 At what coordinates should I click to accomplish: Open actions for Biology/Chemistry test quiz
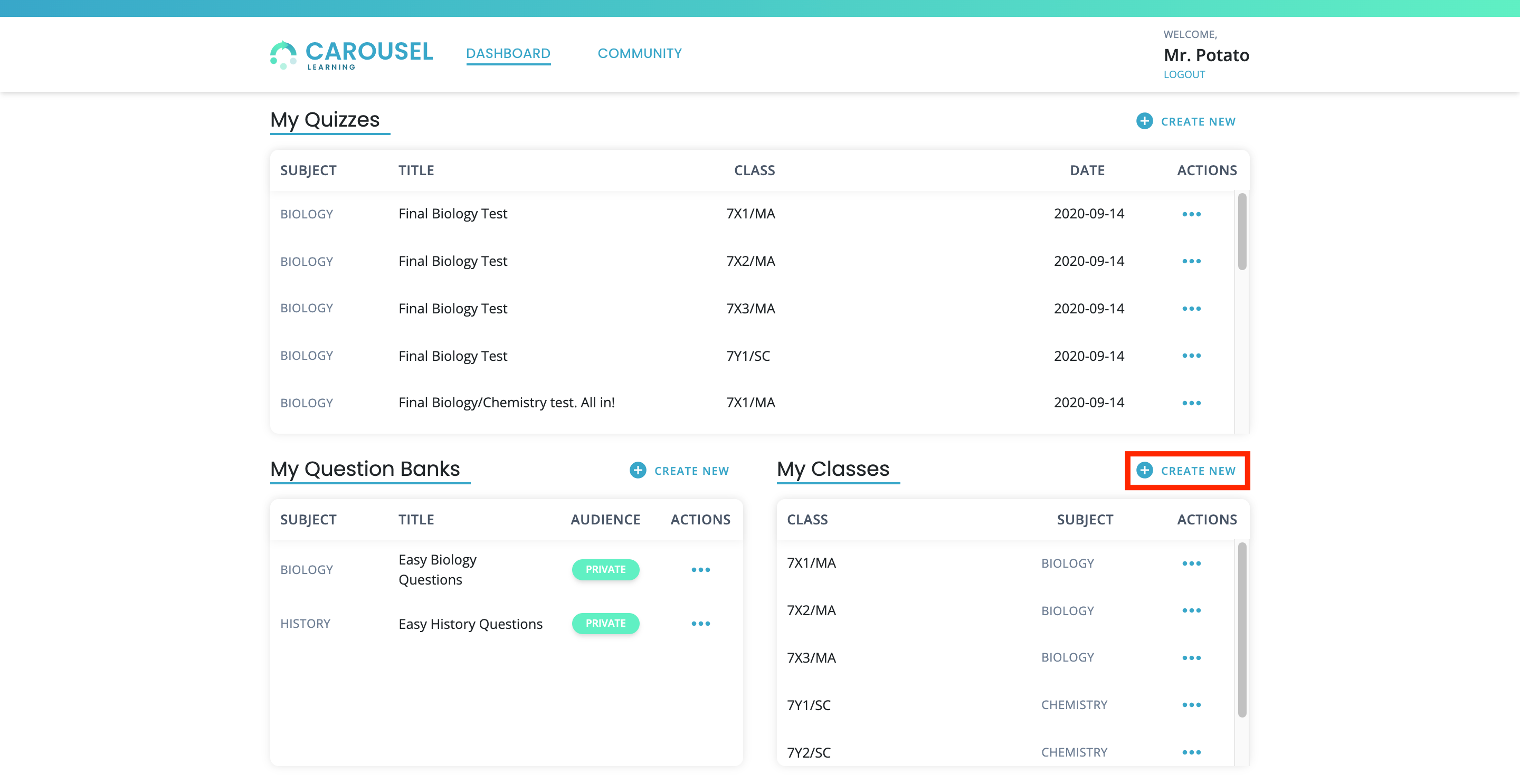[x=1191, y=403]
